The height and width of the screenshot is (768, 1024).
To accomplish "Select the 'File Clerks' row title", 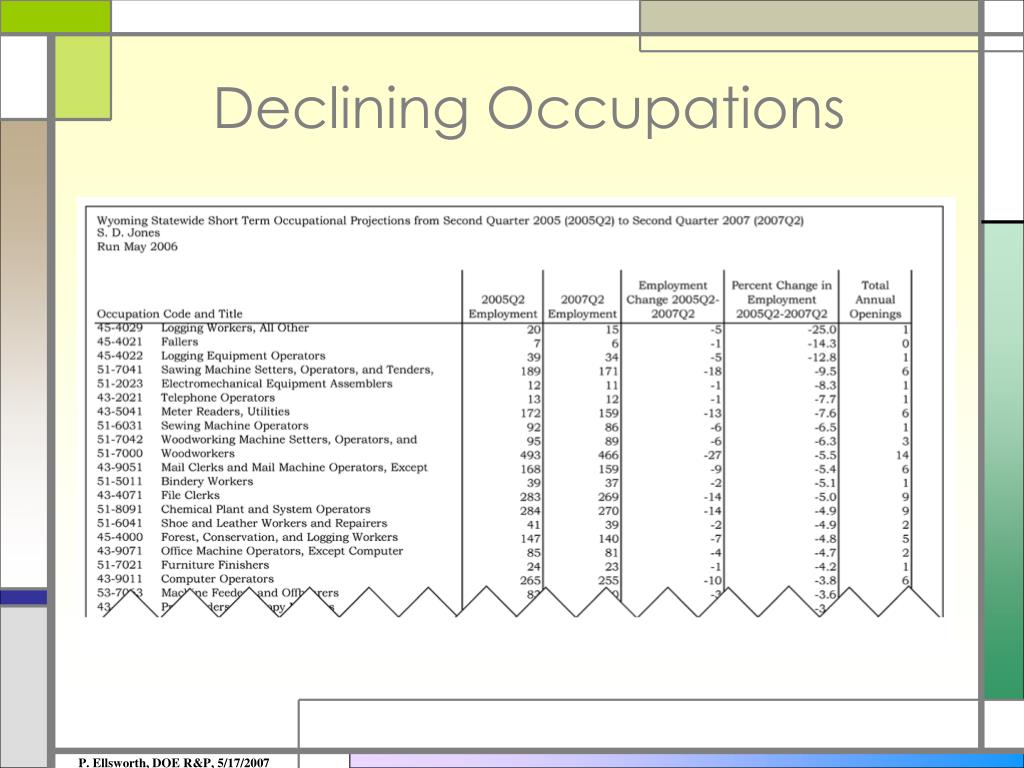I will click(190, 495).
